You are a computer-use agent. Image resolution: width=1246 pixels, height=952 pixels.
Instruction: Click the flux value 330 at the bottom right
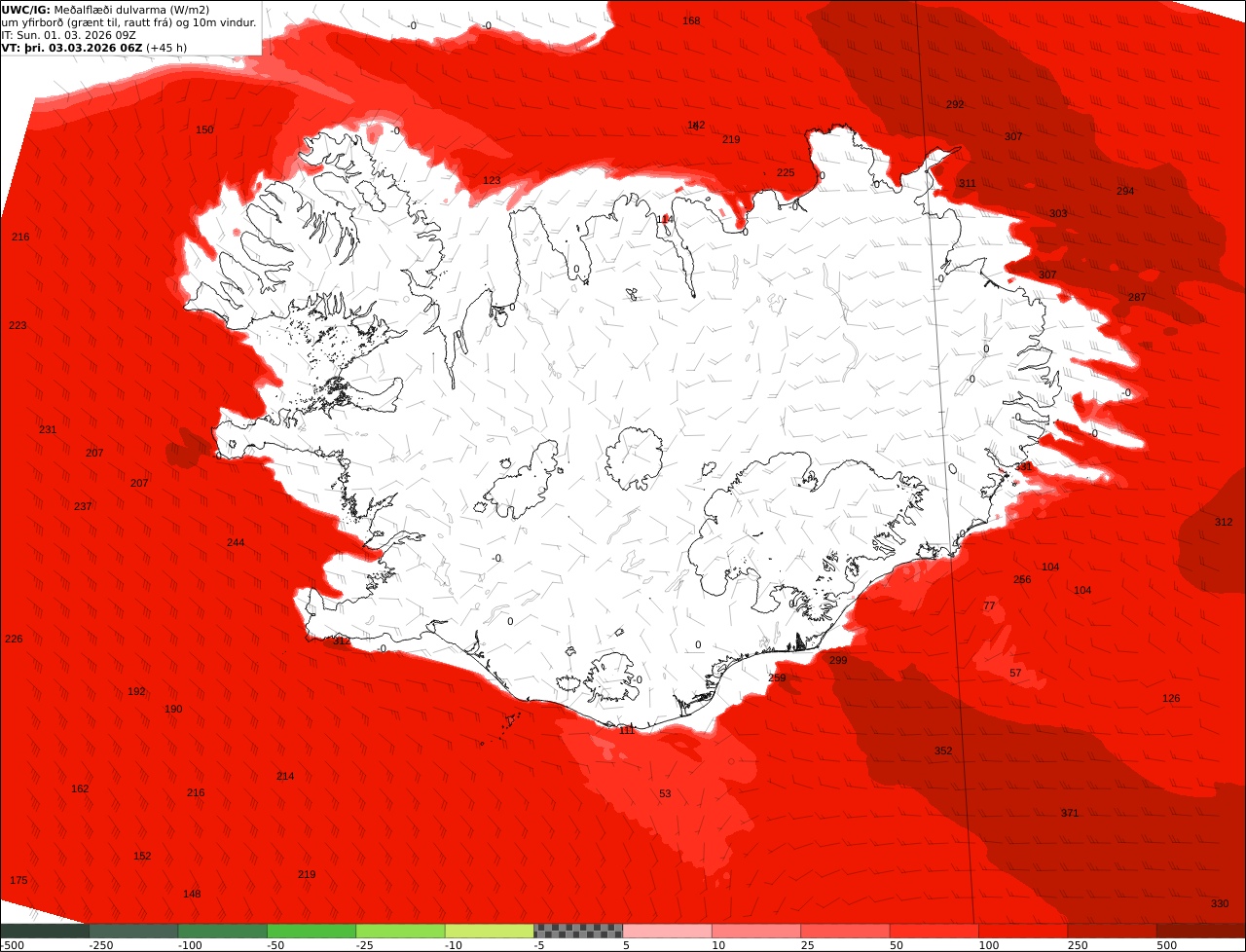pos(1220,903)
